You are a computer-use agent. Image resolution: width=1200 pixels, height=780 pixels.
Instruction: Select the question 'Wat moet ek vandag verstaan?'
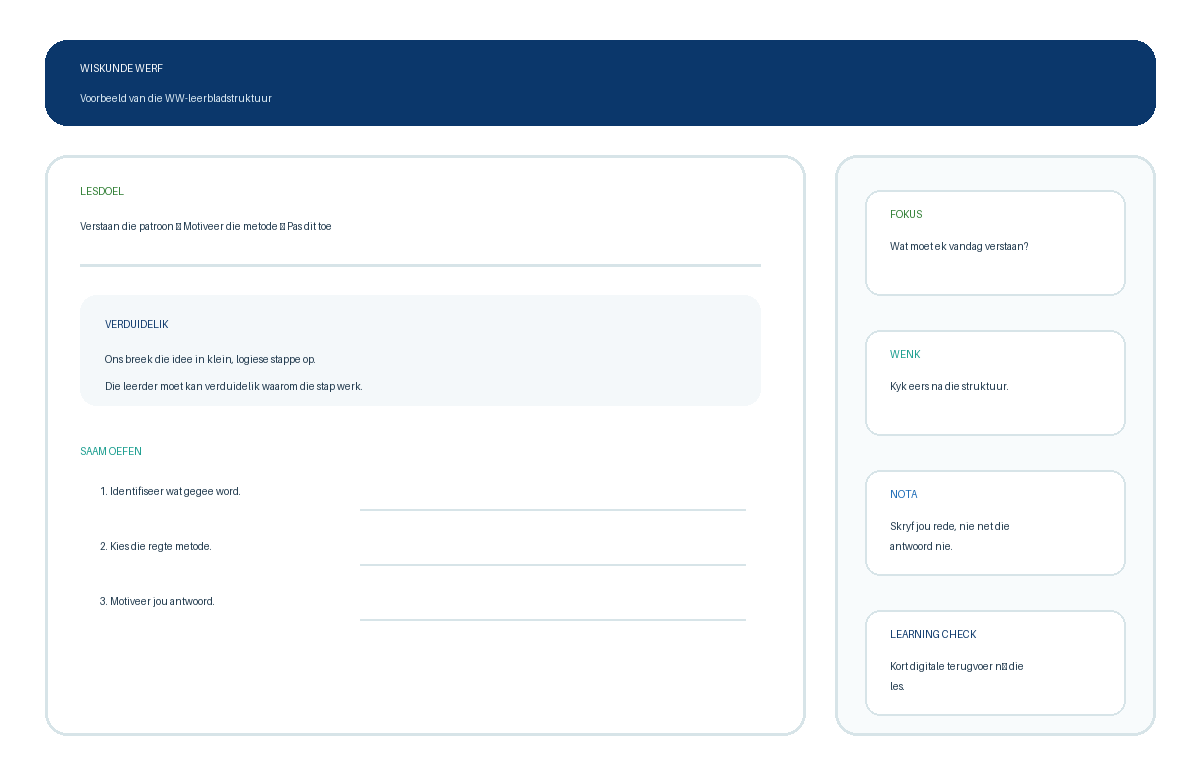point(959,246)
